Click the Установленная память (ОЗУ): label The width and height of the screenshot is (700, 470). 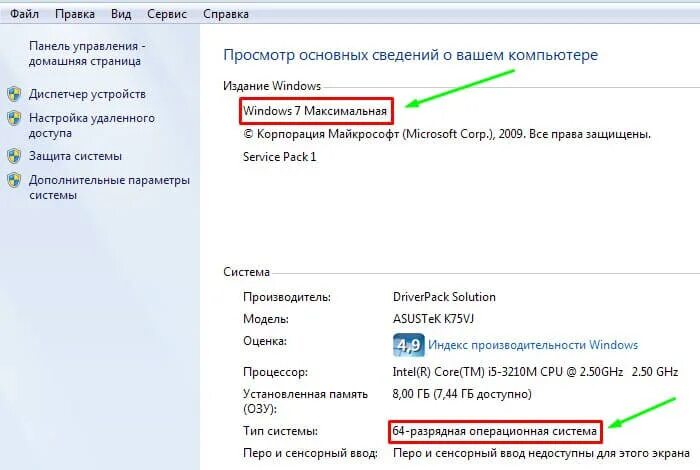(x=305, y=401)
